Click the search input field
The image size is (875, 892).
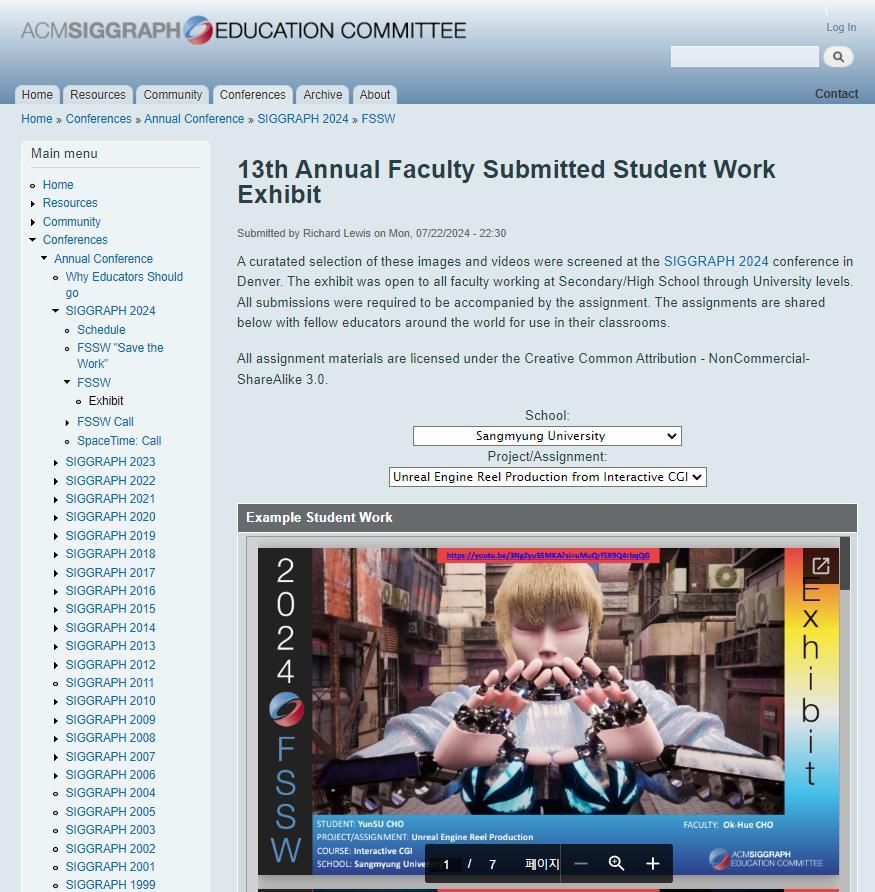745,57
